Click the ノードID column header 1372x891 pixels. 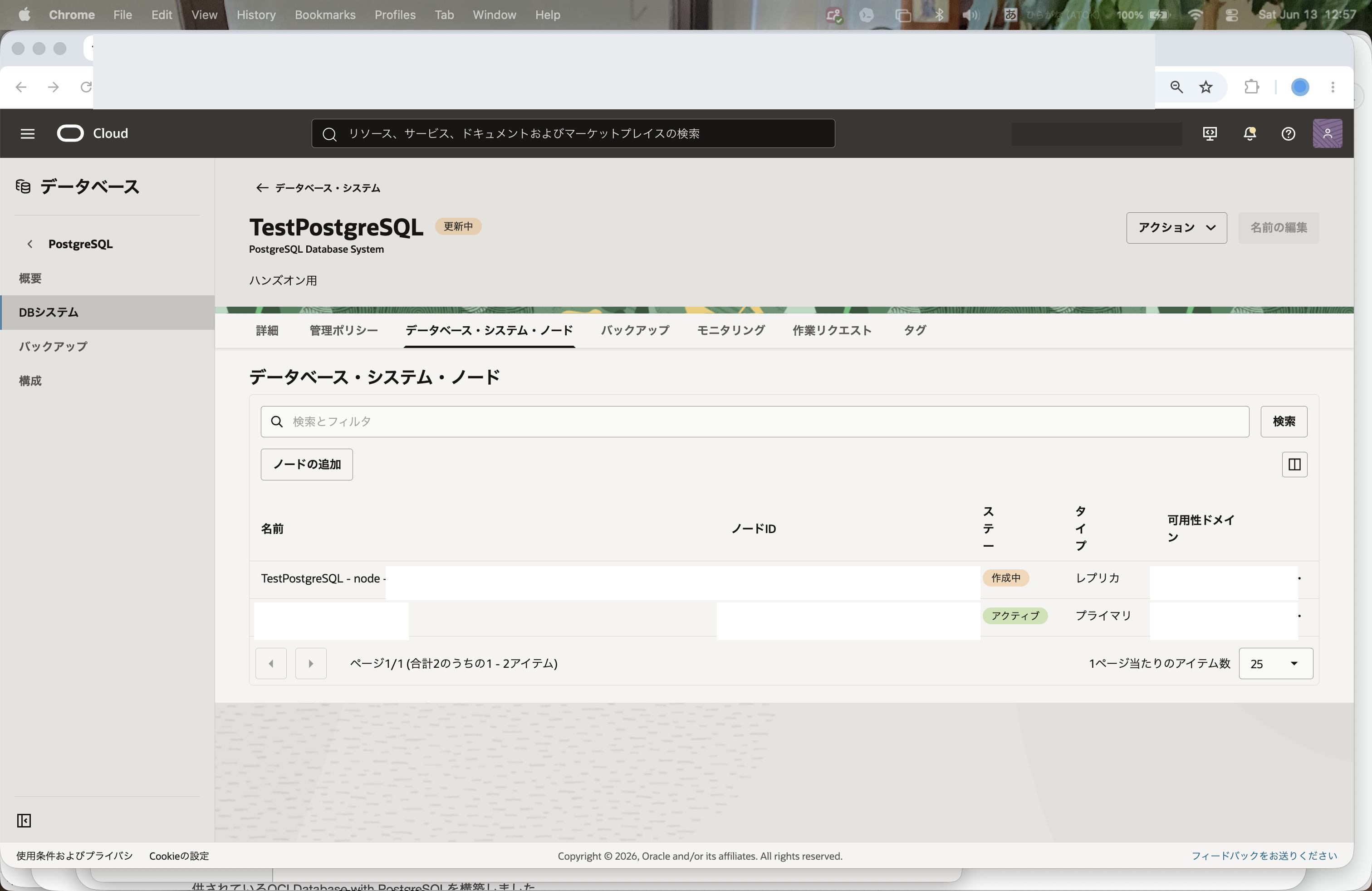pyautogui.click(x=754, y=529)
